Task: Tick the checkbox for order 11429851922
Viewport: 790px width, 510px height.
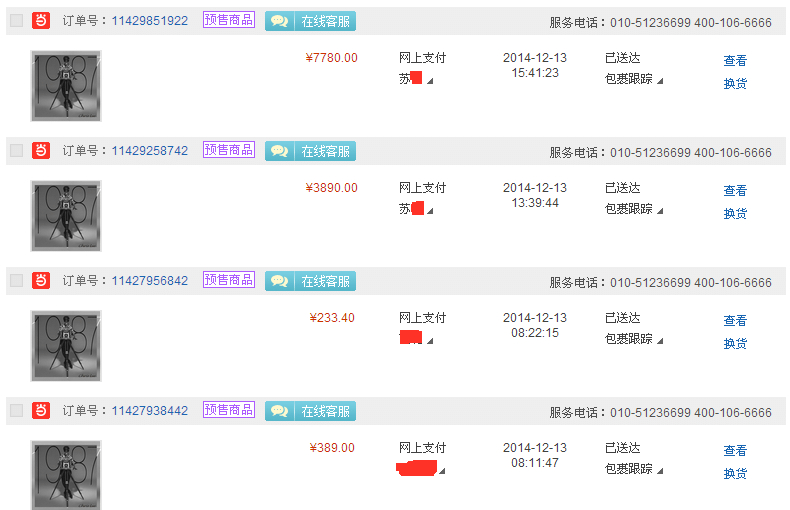Action: [16, 20]
